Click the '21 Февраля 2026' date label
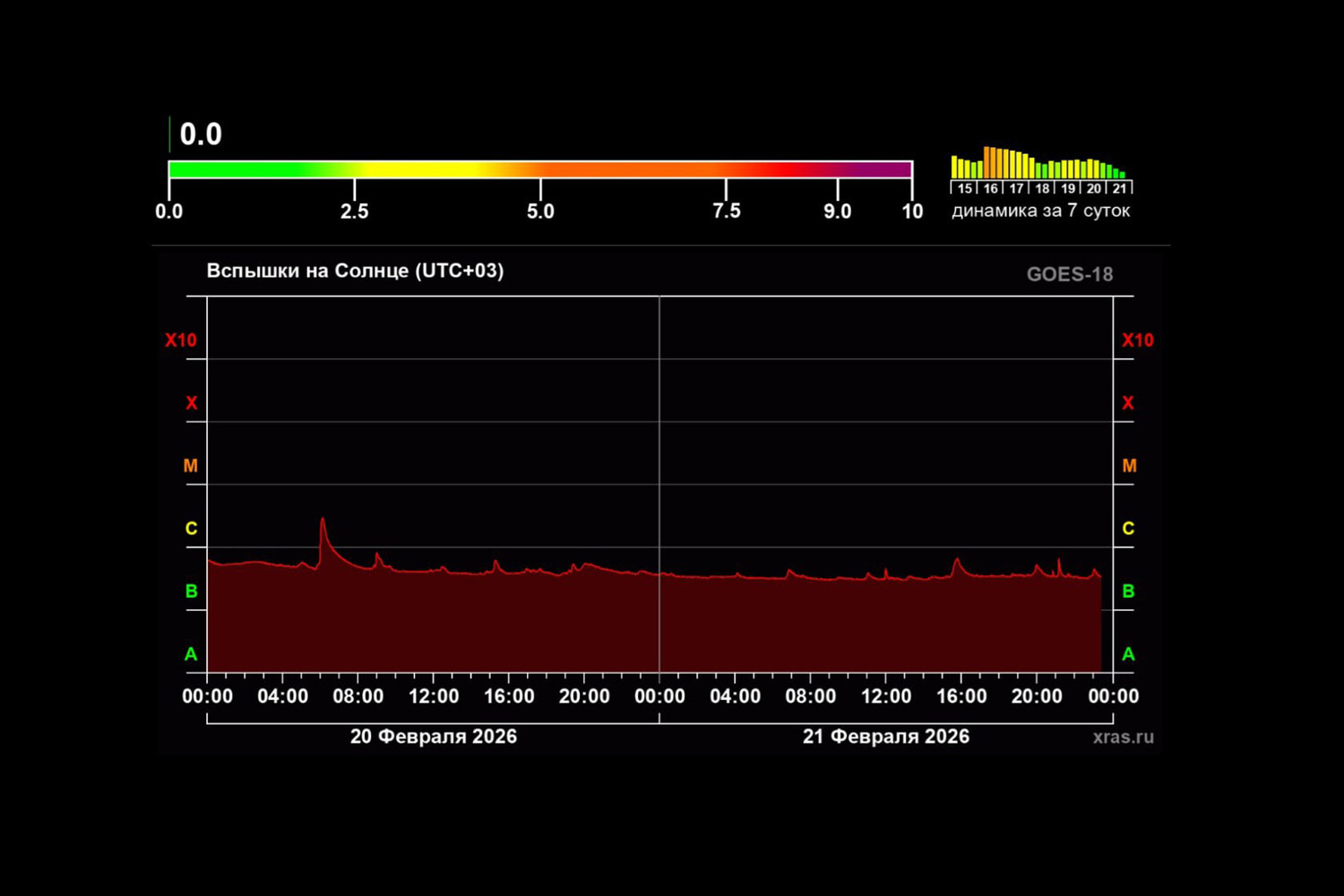The image size is (1344, 896). pyautogui.click(x=885, y=737)
